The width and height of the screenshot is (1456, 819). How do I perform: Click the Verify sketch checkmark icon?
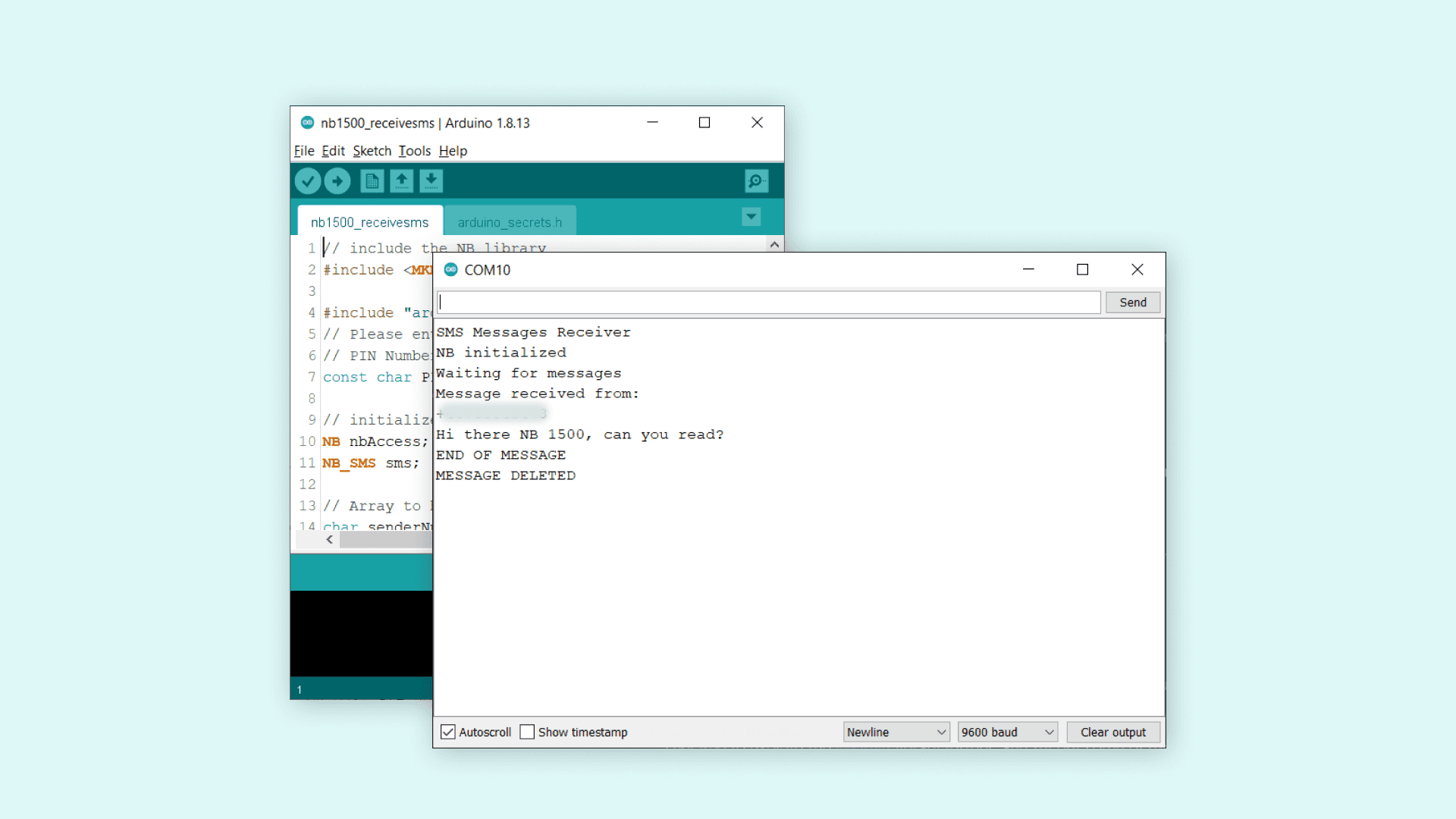coord(308,181)
